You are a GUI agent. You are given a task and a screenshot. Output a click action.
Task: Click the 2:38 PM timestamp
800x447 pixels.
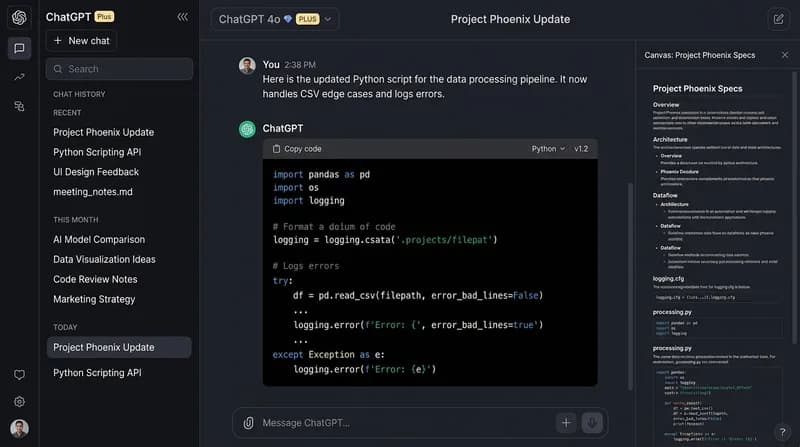pos(300,65)
